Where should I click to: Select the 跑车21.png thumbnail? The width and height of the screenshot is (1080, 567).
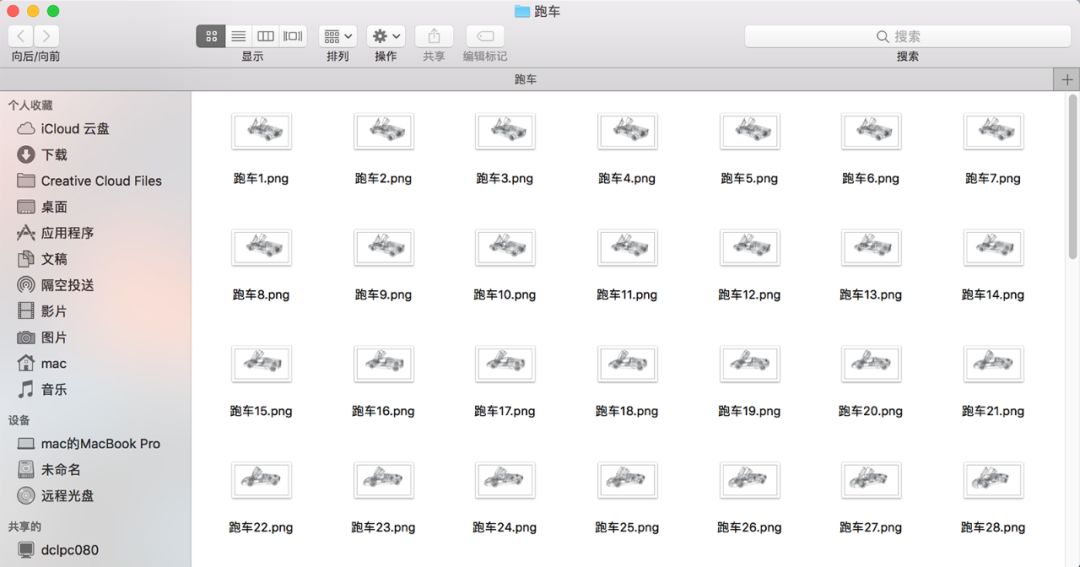993,364
